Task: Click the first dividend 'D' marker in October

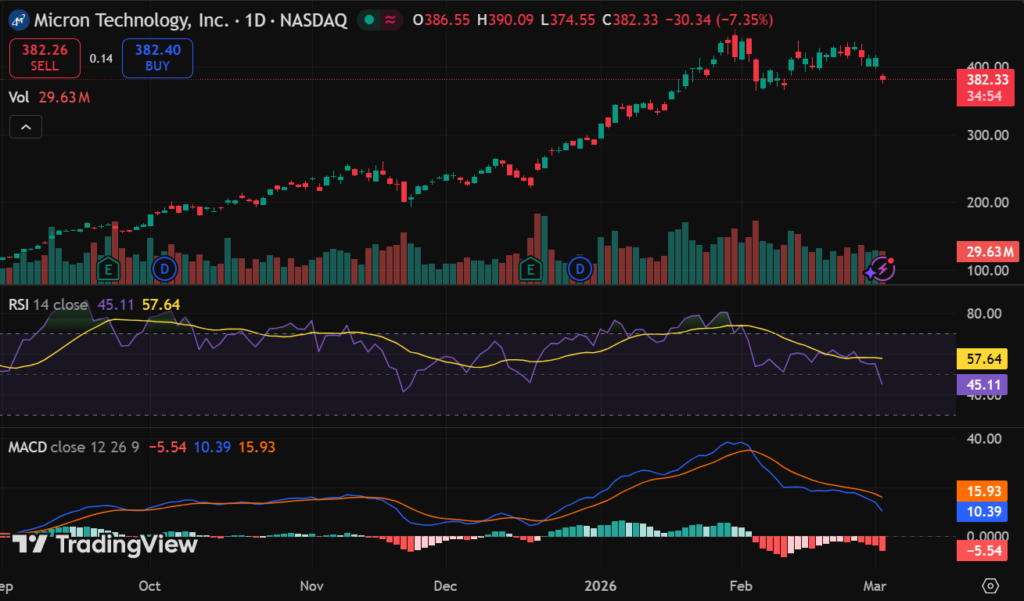Action: [x=164, y=268]
